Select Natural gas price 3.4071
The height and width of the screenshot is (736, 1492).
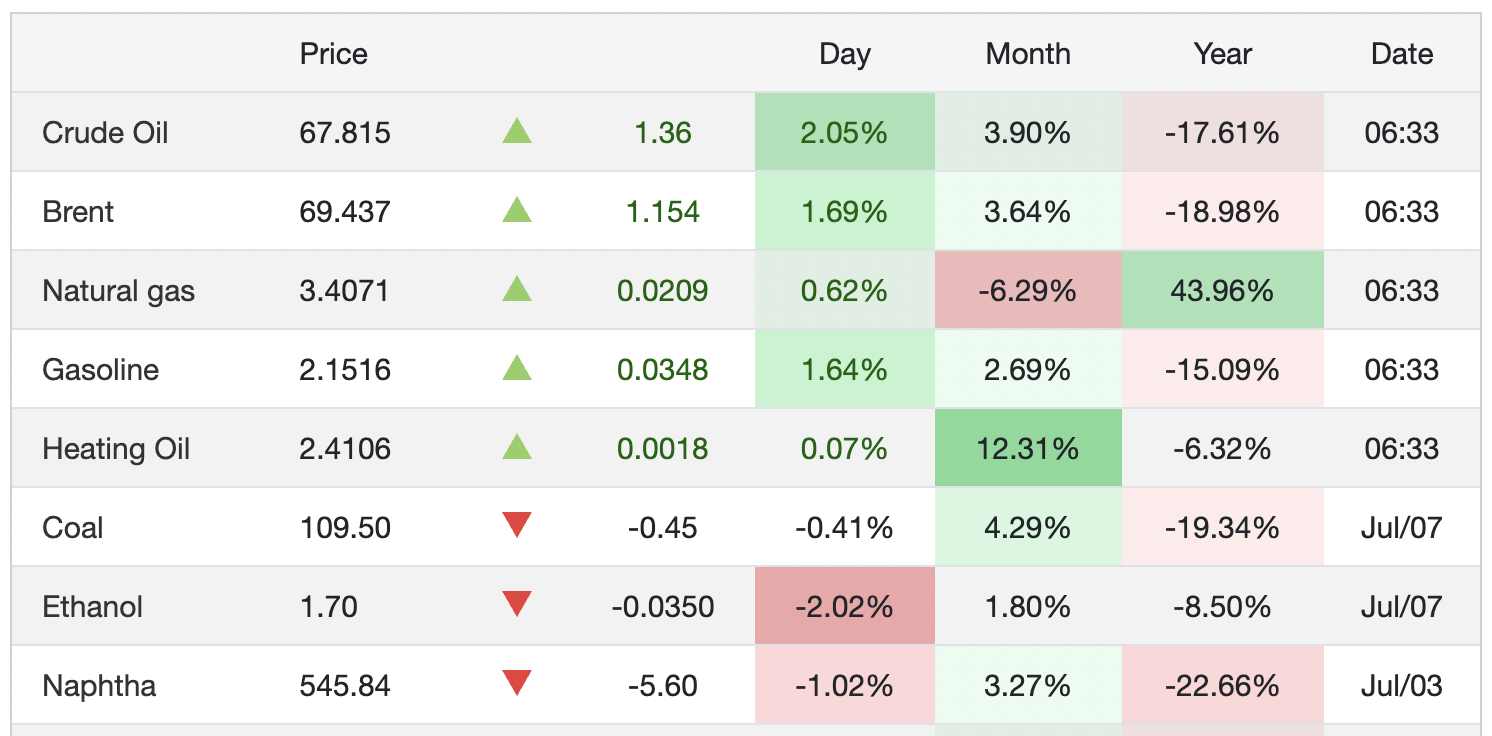344,290
